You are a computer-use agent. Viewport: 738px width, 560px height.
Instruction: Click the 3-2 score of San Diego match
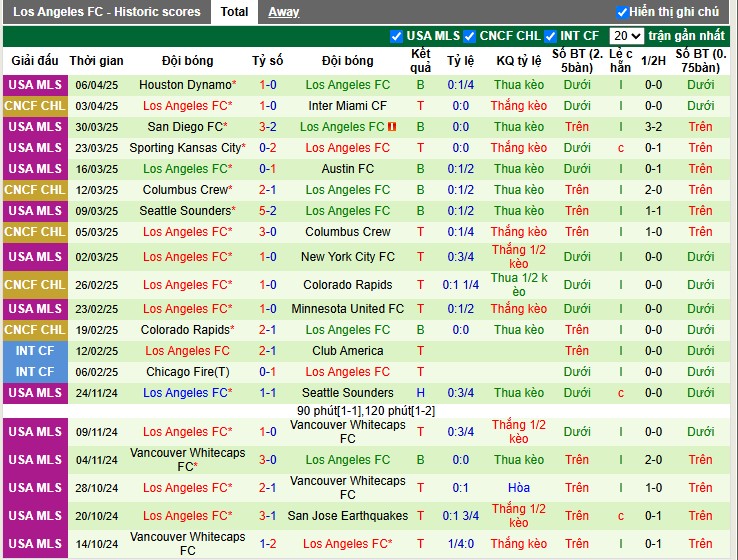(267, 127)
